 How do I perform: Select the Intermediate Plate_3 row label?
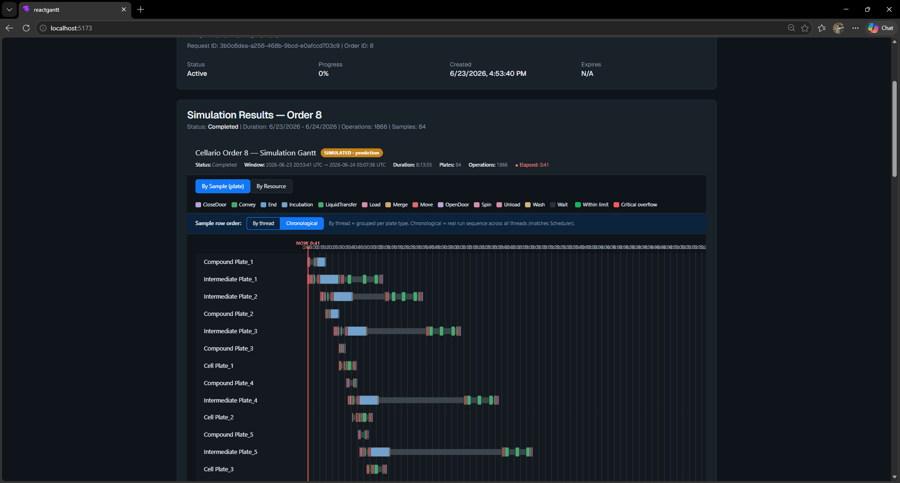230,331
